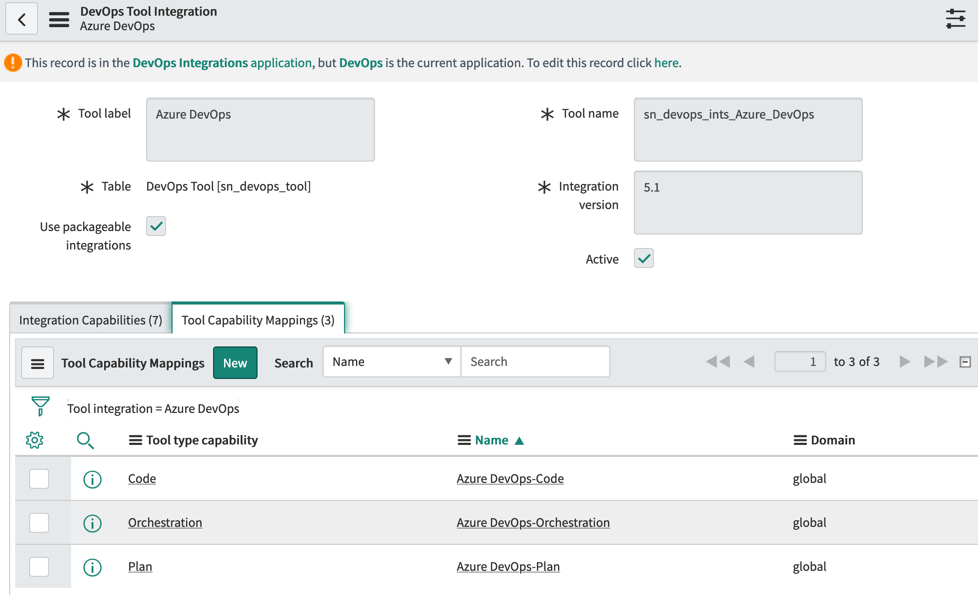Viewport: 978px width, 595px height.
Task: Sort by the Tool type capability header
Action: tap(202, 440)
